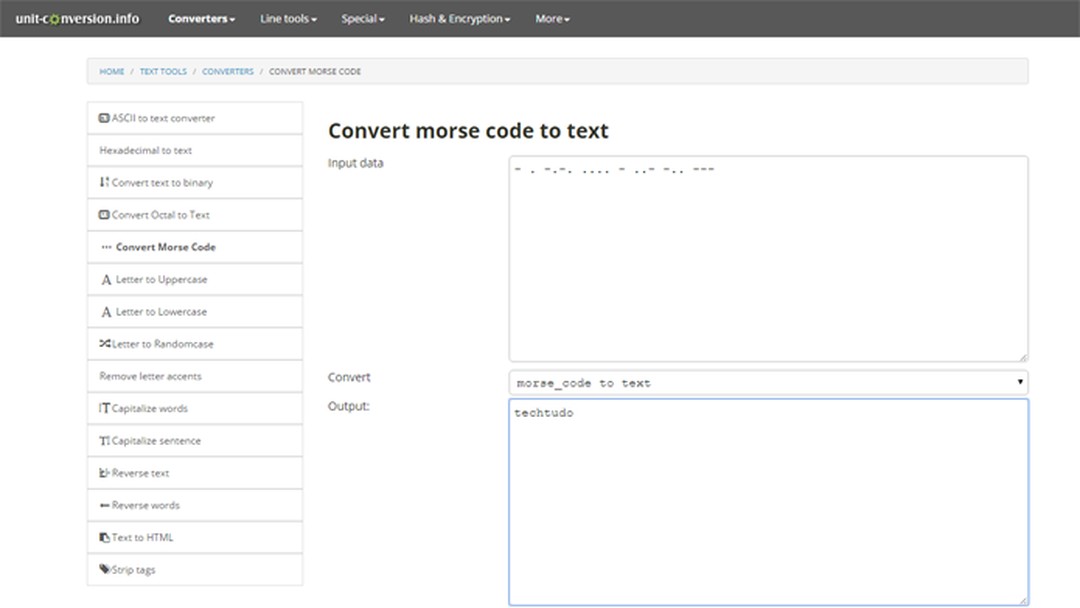
Task: Click the Reverse text mirrored icon
Action: tap(103, 472)
